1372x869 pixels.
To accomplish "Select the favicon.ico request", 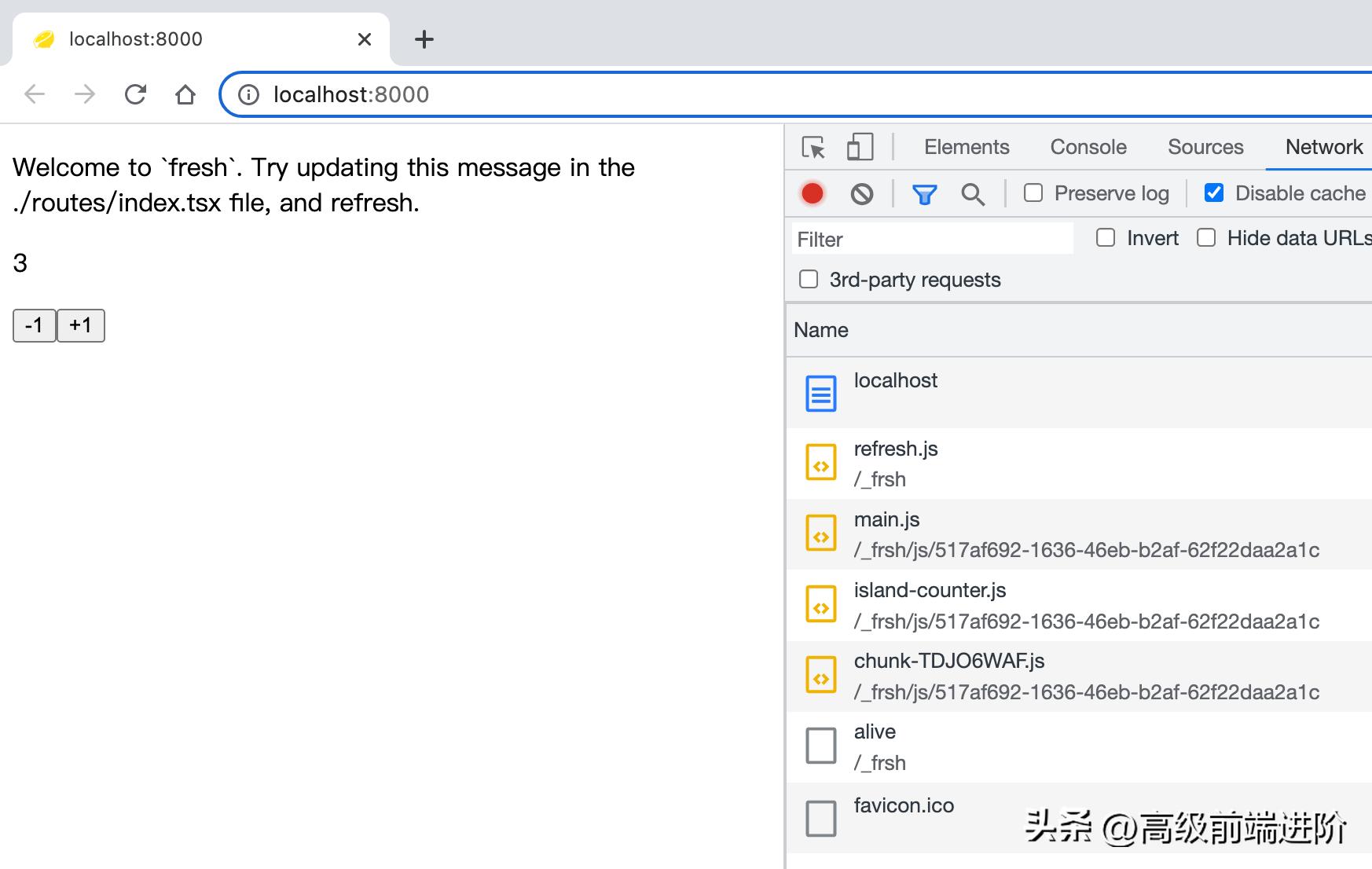I will (x=1079, y=818).
